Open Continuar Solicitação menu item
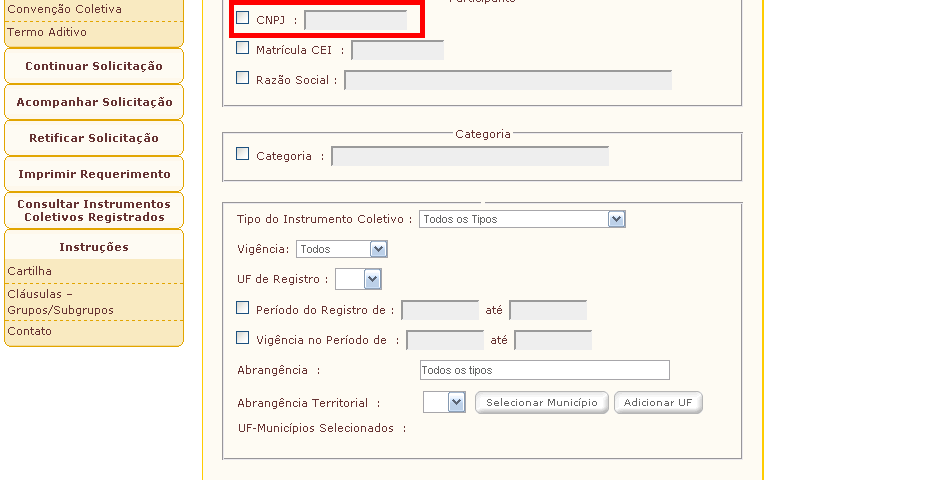The width and height of the screenshot is (925, 480). point(94,66)
